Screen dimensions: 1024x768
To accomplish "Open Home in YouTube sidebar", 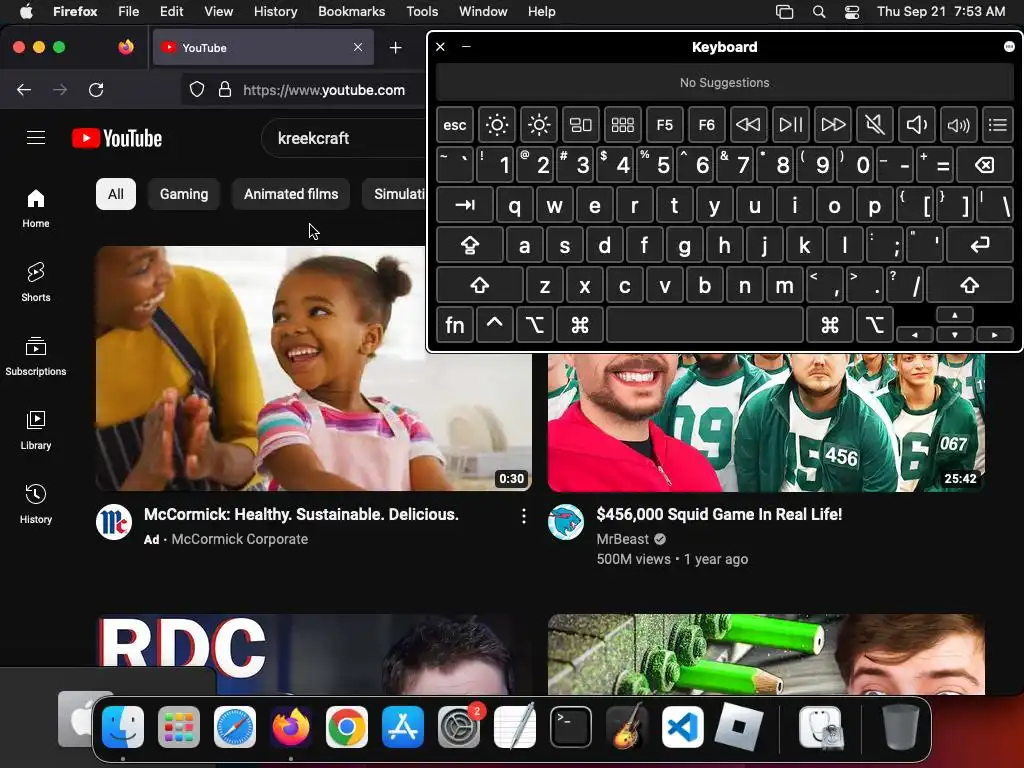I will tap(36, 208).
